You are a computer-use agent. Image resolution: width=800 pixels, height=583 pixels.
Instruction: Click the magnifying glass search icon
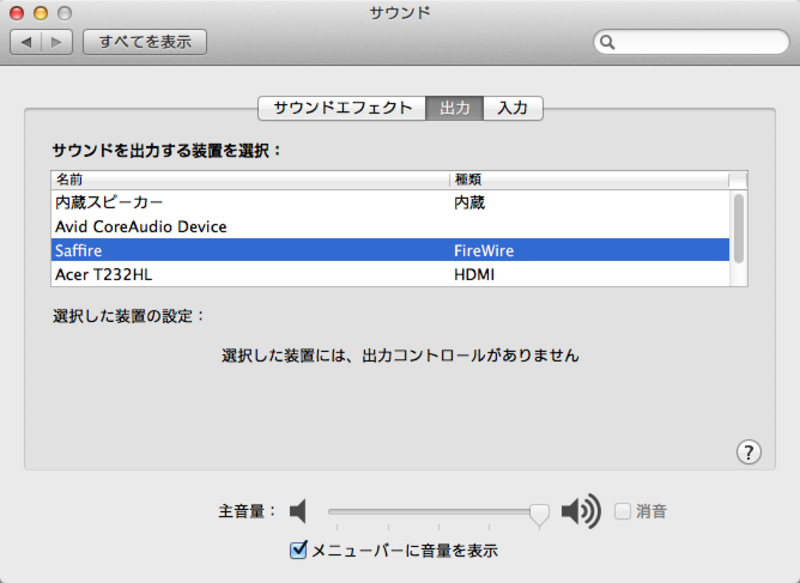[607, 42]
